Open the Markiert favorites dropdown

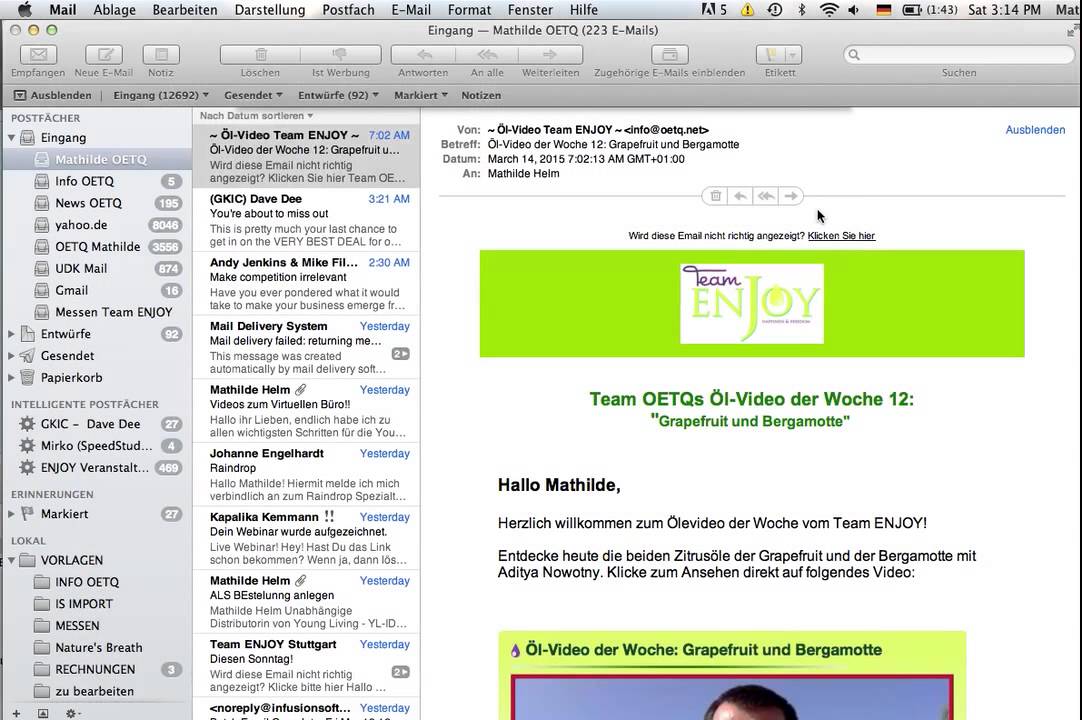click(421, 95)
